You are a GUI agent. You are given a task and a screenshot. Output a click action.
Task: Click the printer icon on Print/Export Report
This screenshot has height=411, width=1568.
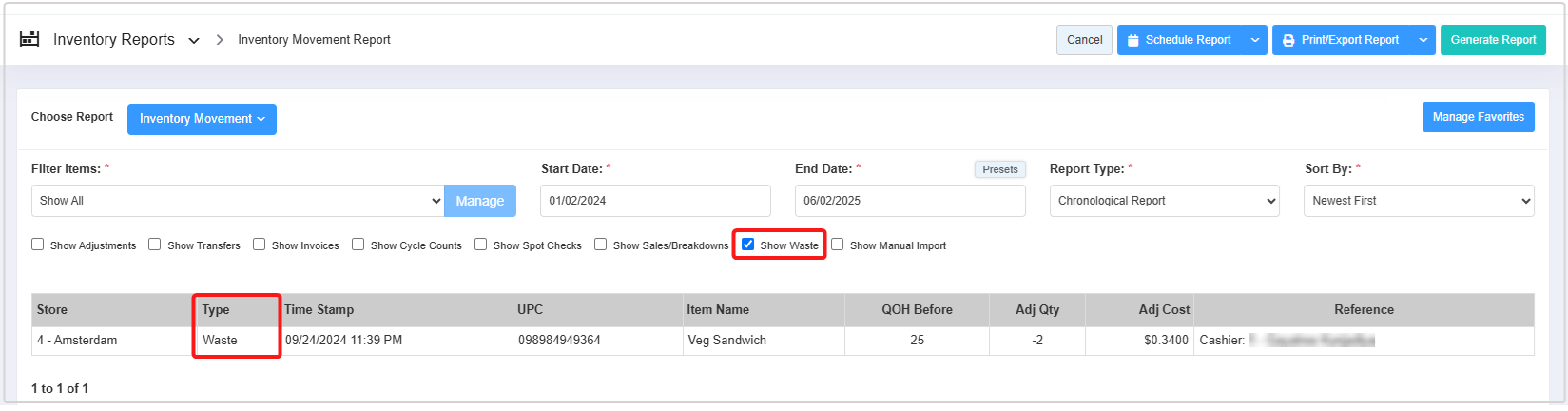(x=1288, y=40)
